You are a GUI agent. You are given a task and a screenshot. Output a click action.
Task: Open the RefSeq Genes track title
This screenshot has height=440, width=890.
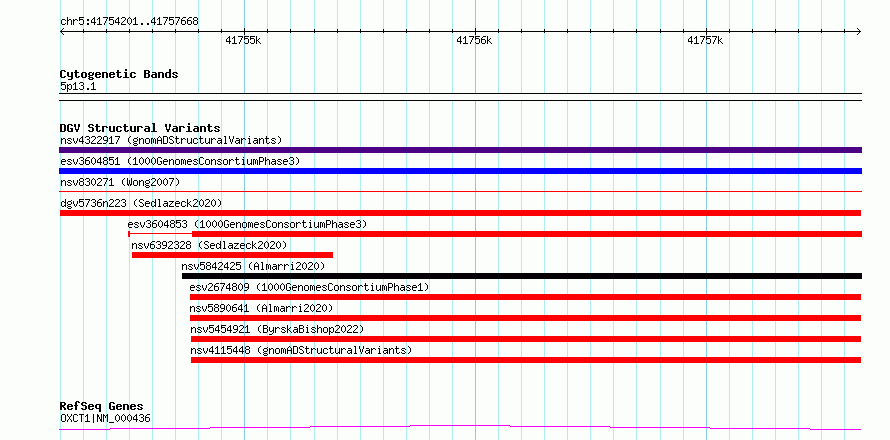102,407
